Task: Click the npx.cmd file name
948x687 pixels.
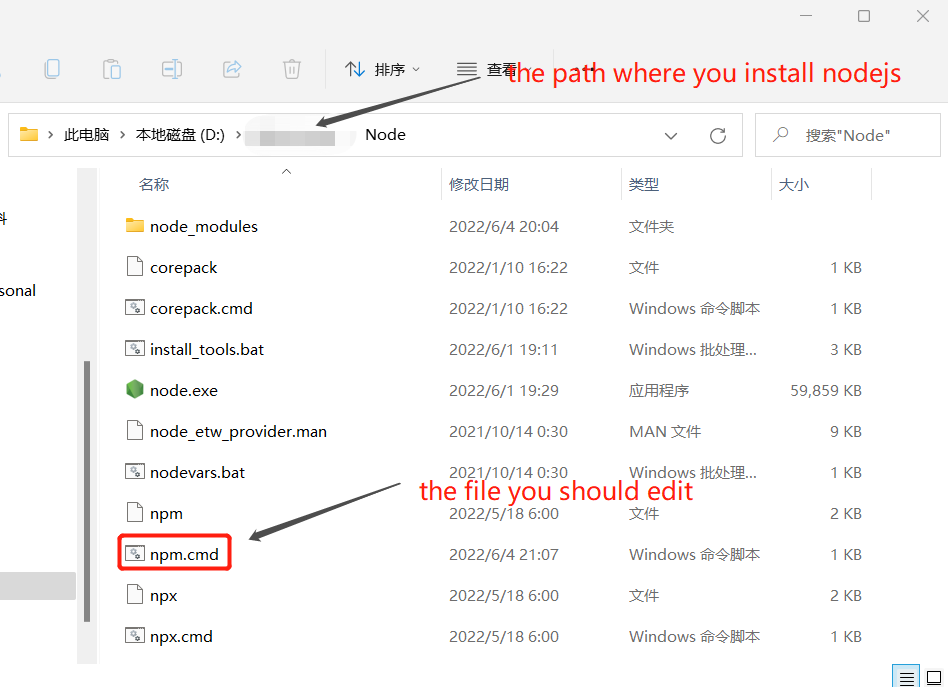Action: click(x=181, y=637)
